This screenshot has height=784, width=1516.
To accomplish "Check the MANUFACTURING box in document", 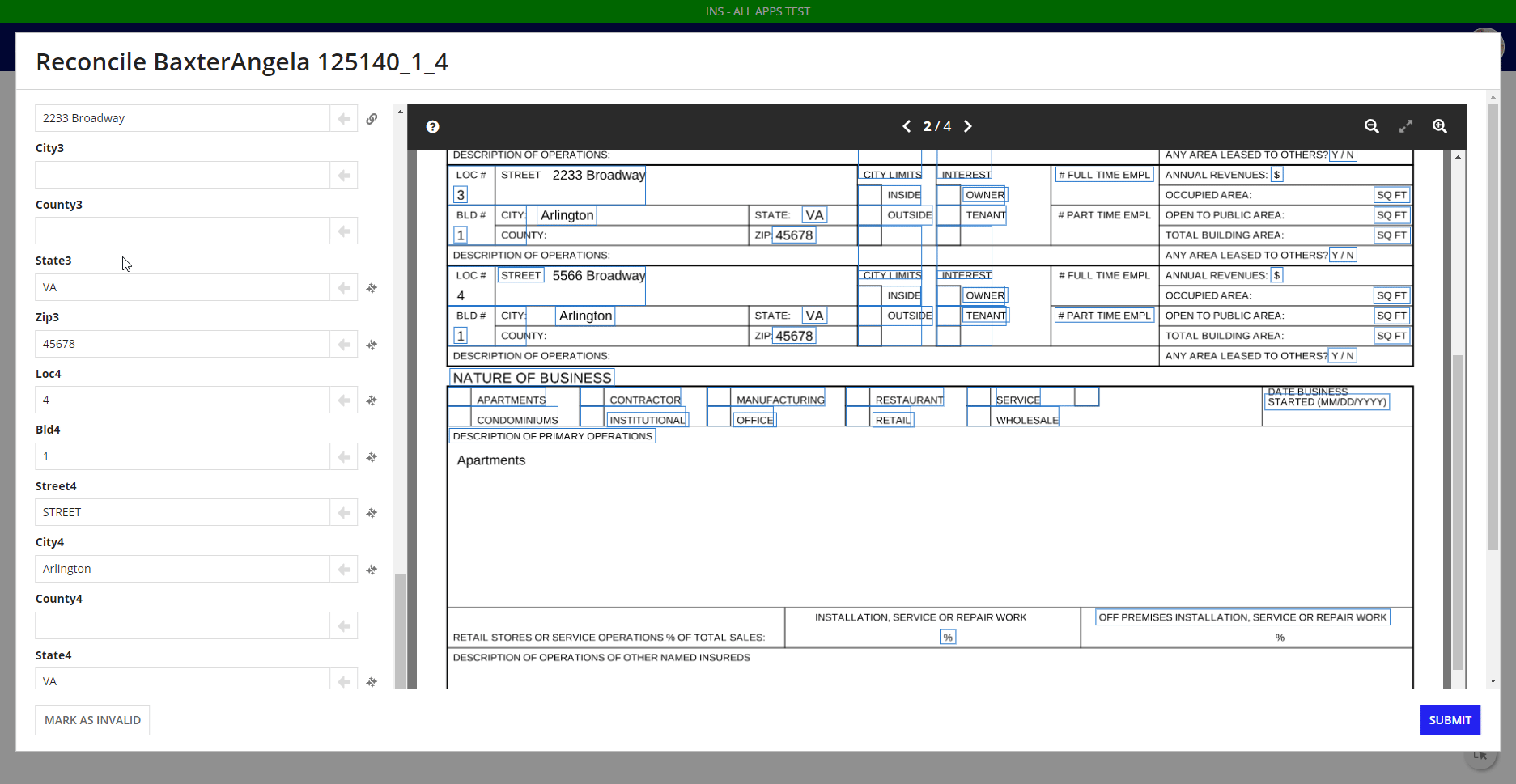I will [x=719, y=397].
